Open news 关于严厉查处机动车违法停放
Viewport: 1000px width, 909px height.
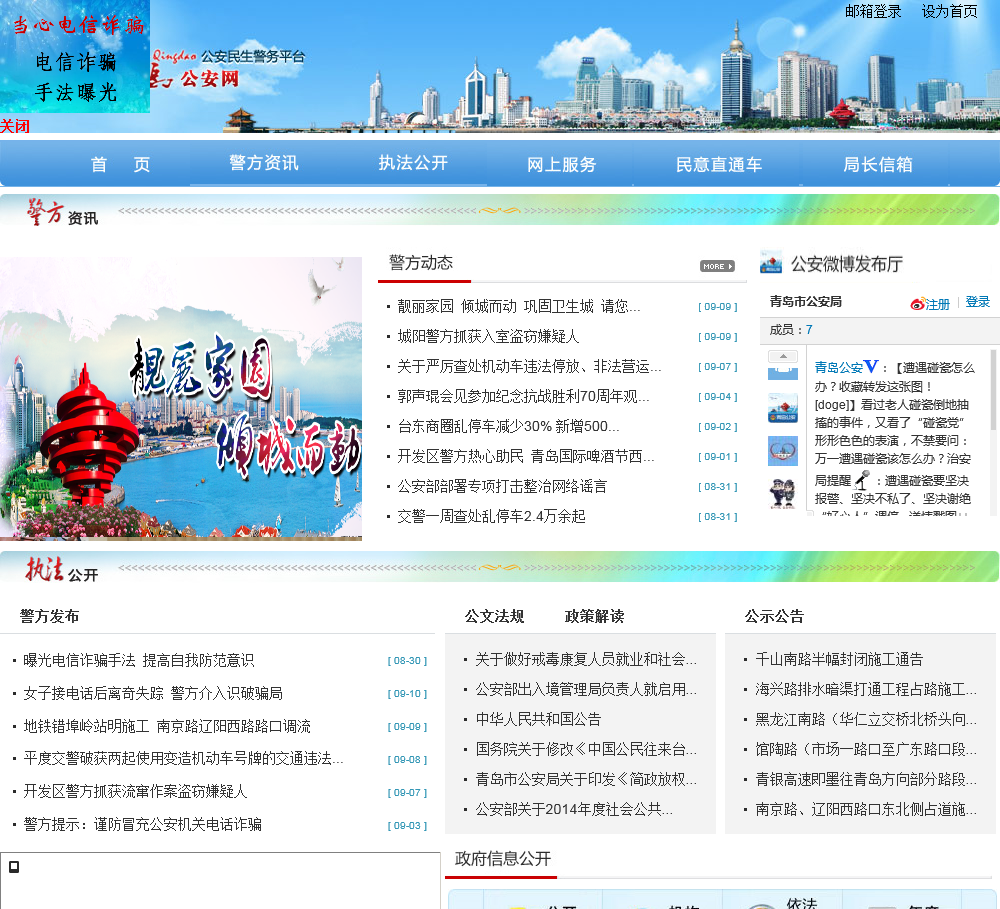pos(529,366)
